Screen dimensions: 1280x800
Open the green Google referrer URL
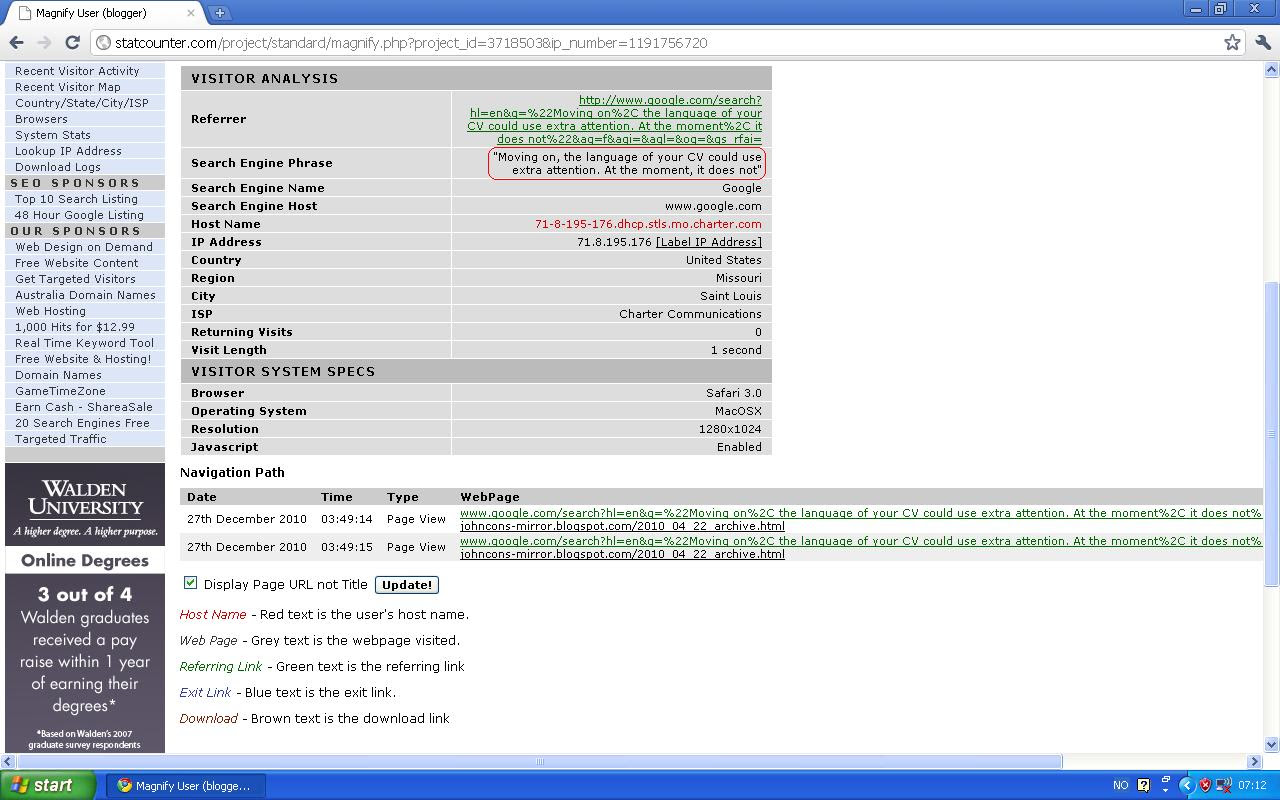pyautogui.click(x=614, y=119)
